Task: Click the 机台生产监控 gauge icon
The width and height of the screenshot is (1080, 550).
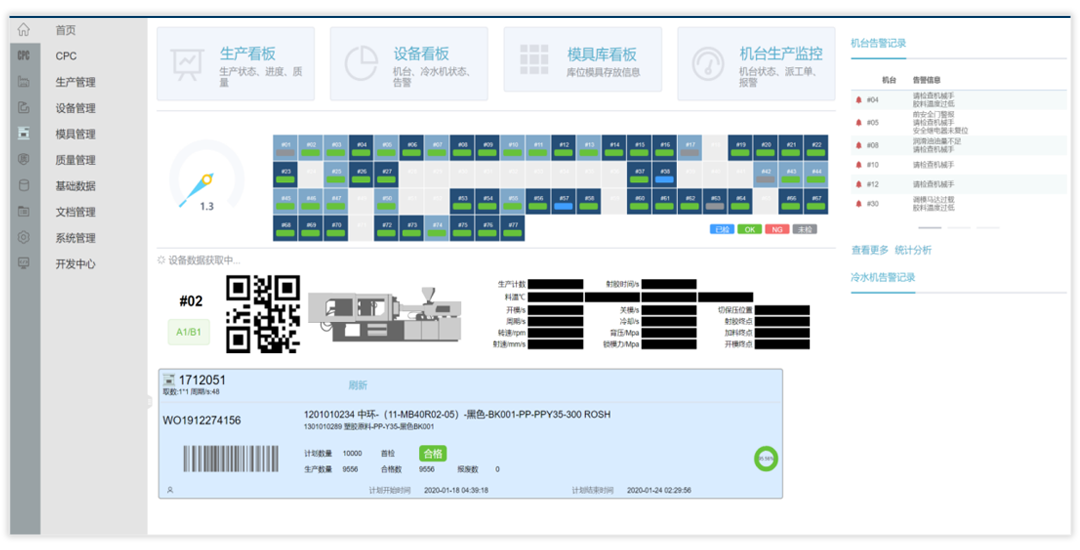Action: [708, 64]
